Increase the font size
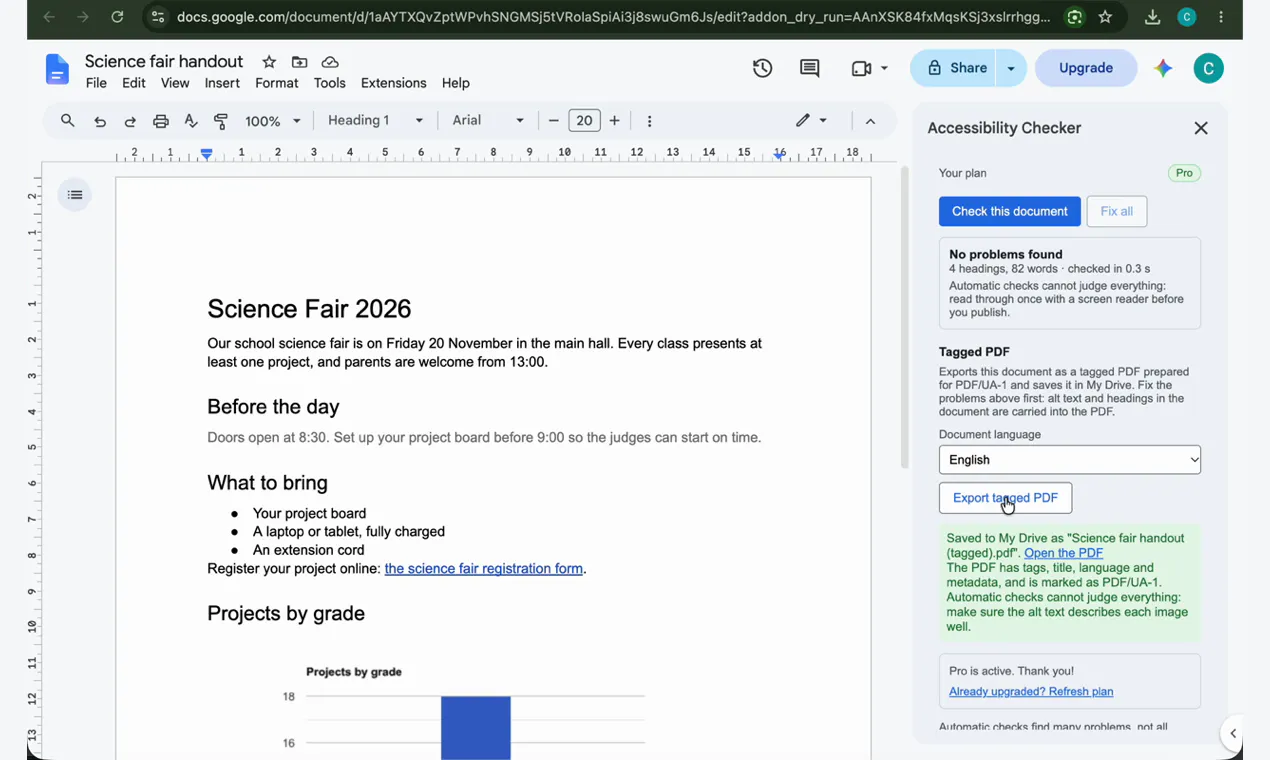1270x760 pixels. coord(615,121)
